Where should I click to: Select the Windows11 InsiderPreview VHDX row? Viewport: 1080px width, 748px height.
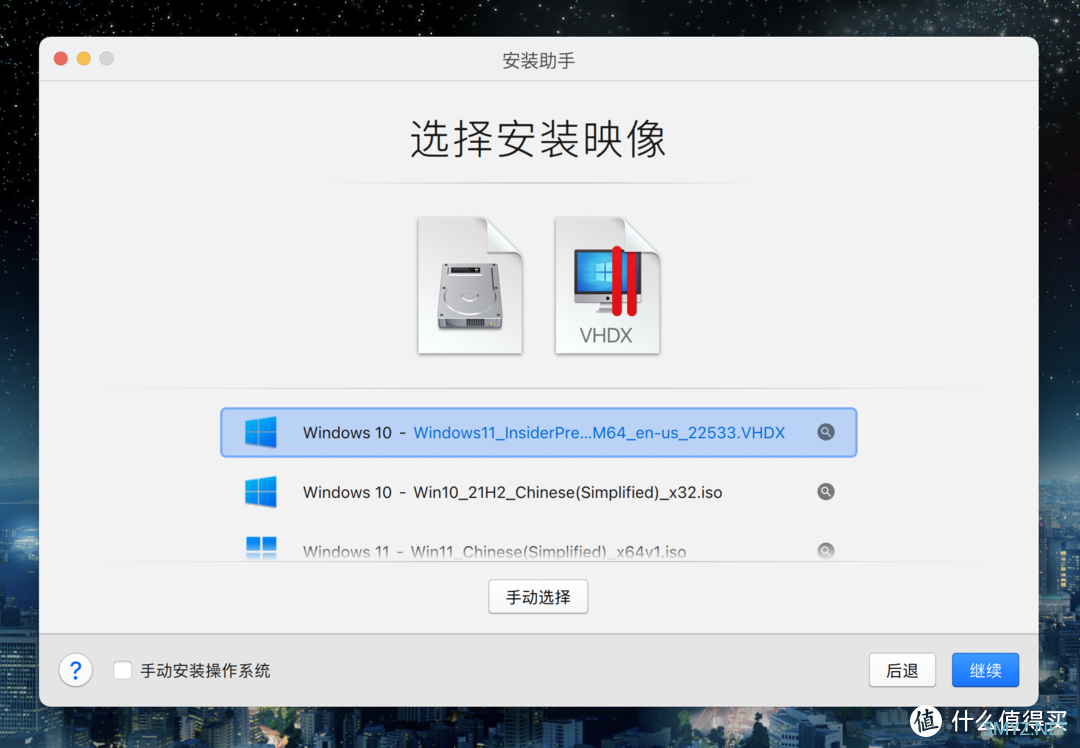539,433
